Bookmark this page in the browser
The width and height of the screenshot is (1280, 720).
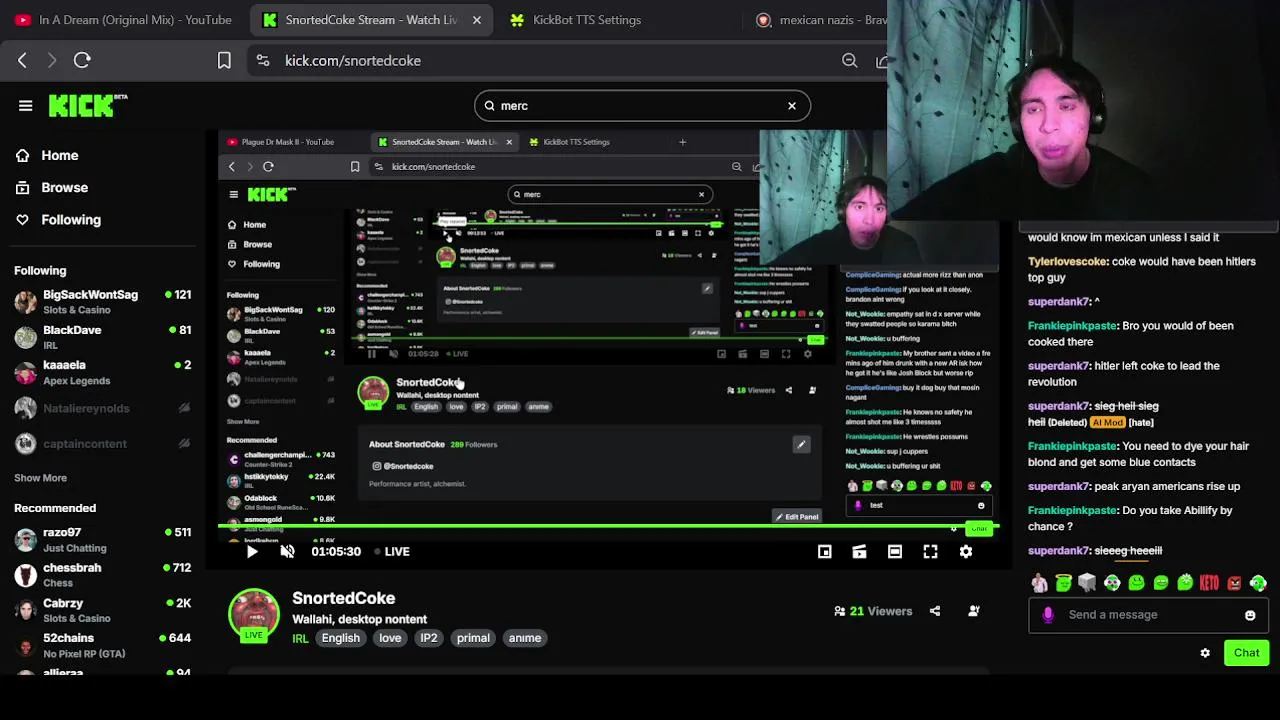(224, 60)
